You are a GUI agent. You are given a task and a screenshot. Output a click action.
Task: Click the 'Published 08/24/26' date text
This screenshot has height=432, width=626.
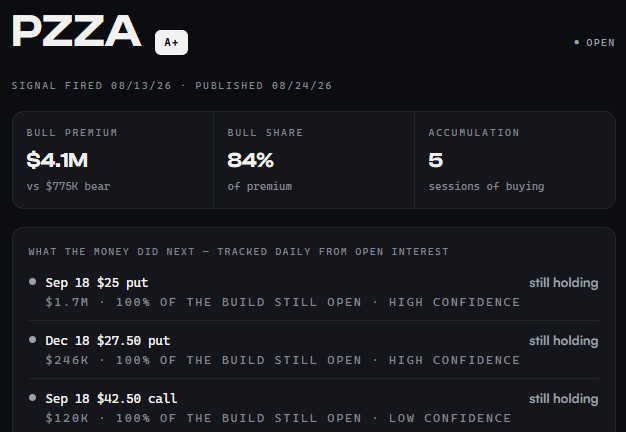pos(263,85)
